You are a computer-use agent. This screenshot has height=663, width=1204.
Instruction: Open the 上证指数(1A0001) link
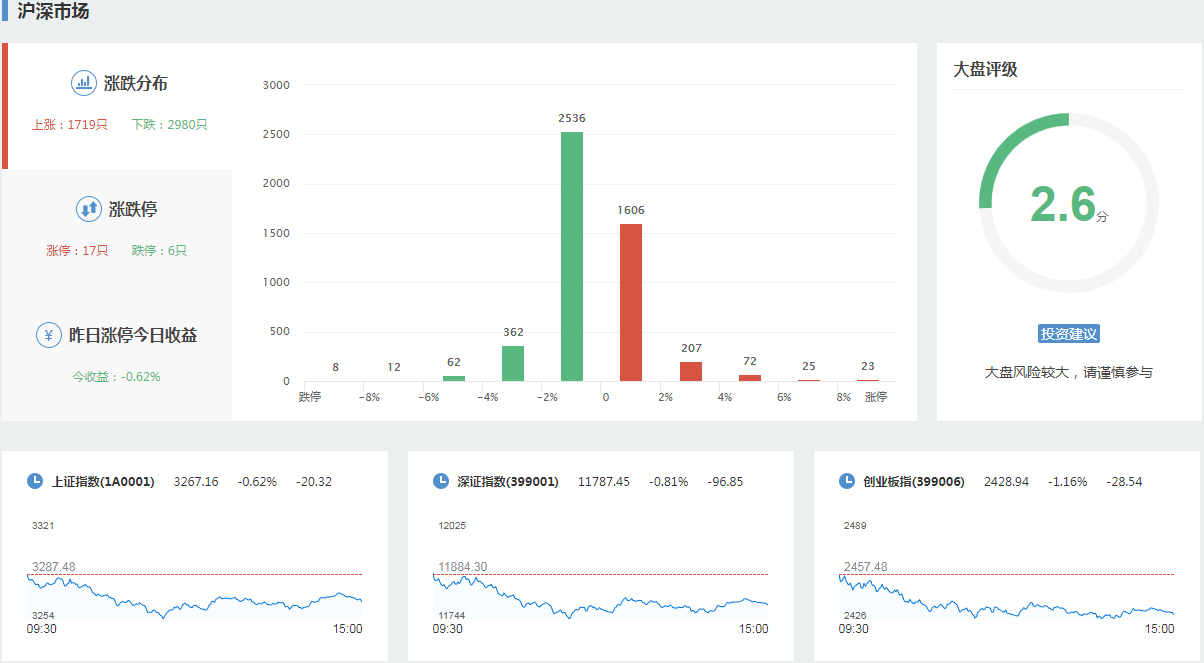coord(103,482)
